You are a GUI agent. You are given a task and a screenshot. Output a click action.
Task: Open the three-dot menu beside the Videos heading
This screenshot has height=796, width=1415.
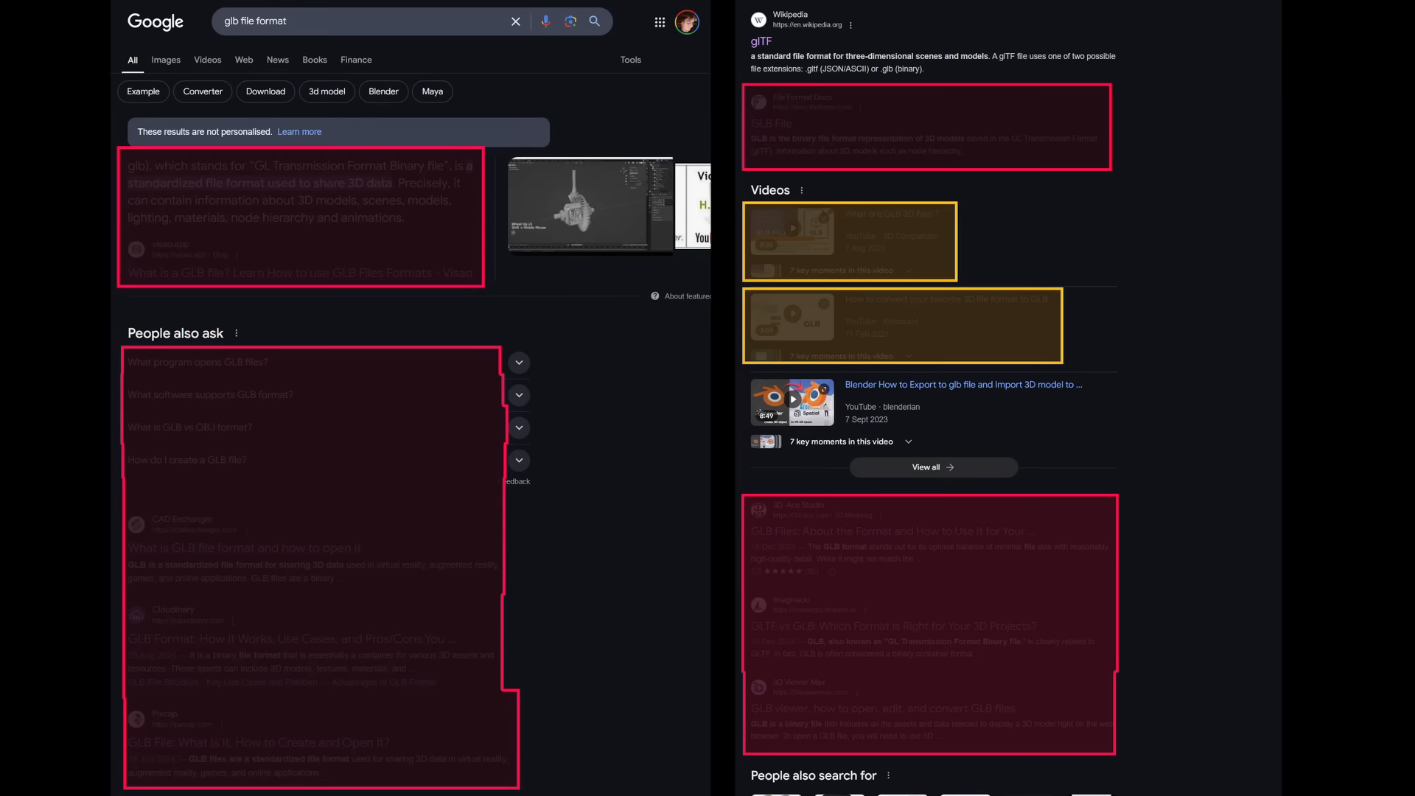pos(801,190)
